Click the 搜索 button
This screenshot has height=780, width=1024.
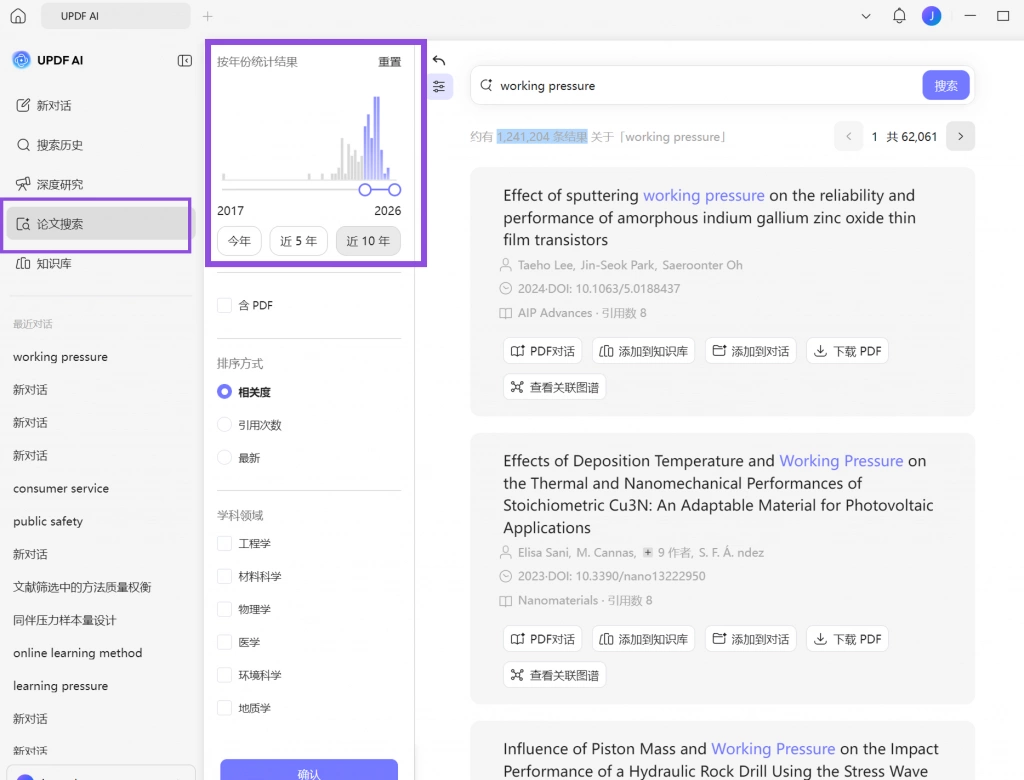coord(946,86)
